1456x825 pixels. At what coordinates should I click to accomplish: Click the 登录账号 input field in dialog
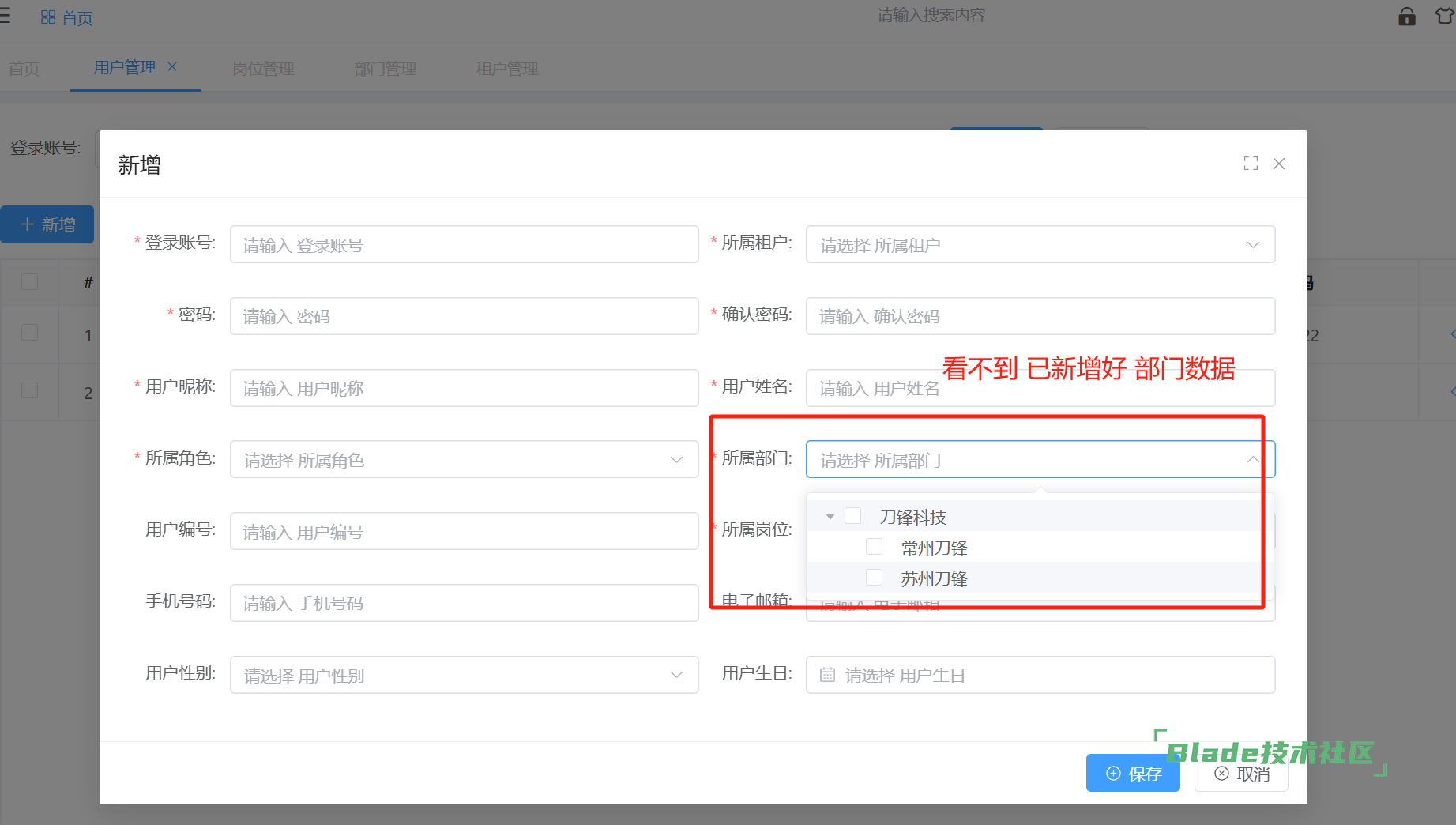click(x=465, y=244)
